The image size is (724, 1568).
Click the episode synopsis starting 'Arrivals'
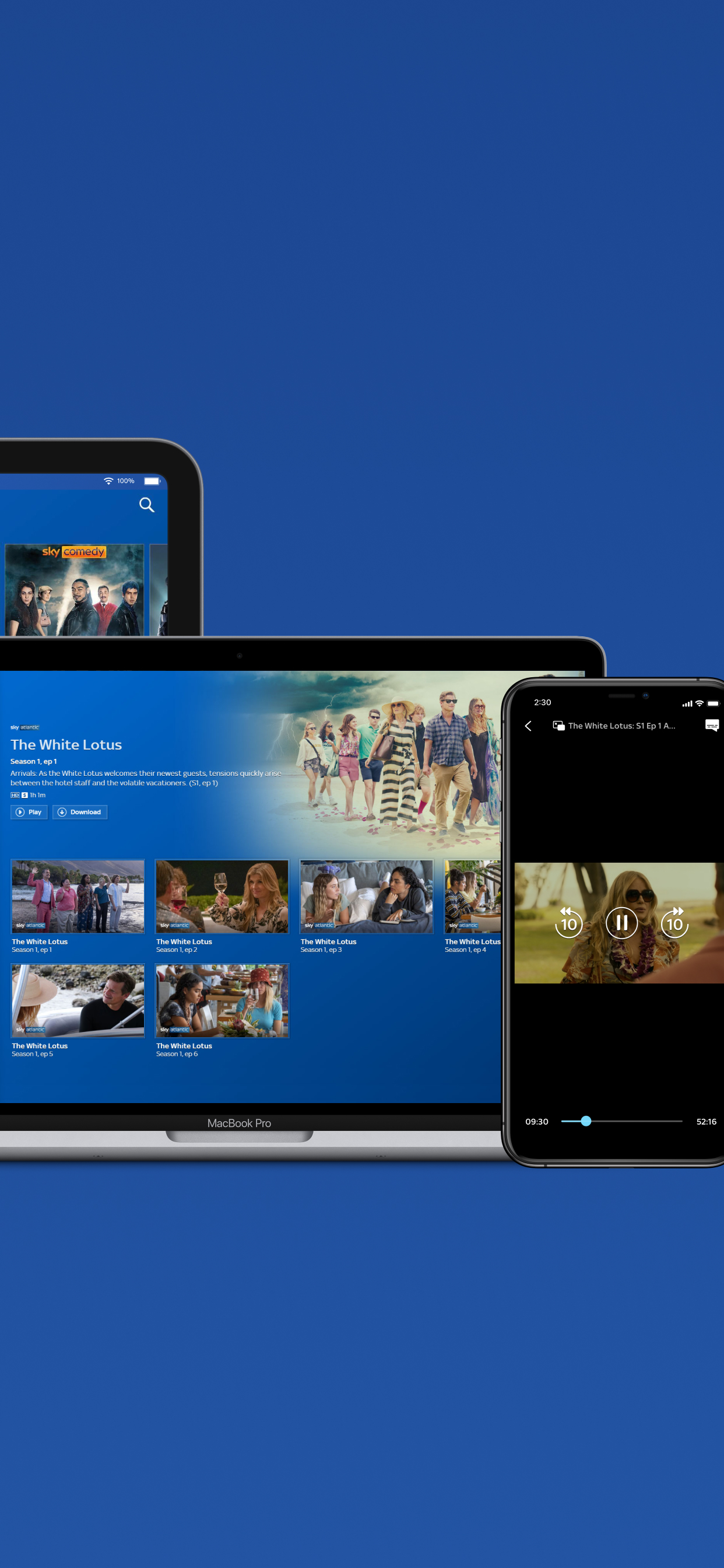click(x=146, y=778)
